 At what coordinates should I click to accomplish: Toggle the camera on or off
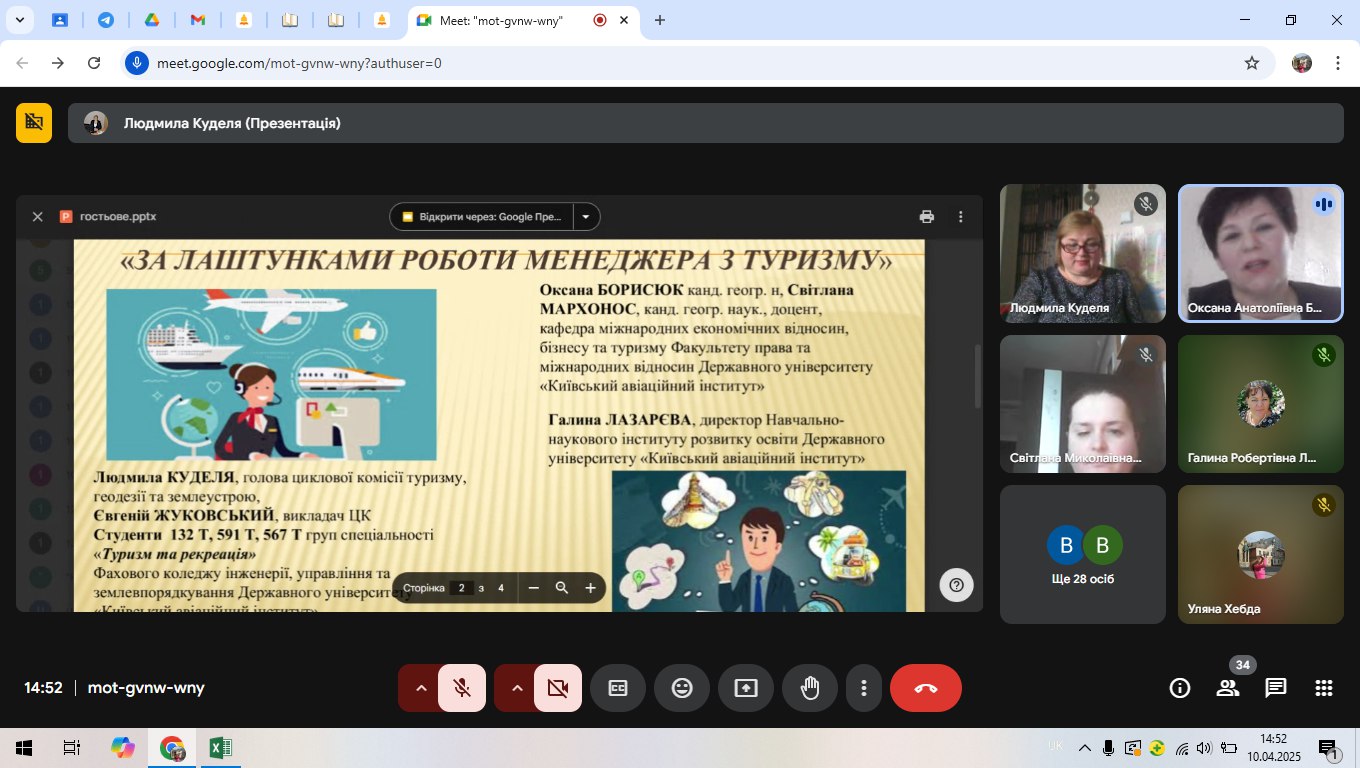[x=558, y=688]
